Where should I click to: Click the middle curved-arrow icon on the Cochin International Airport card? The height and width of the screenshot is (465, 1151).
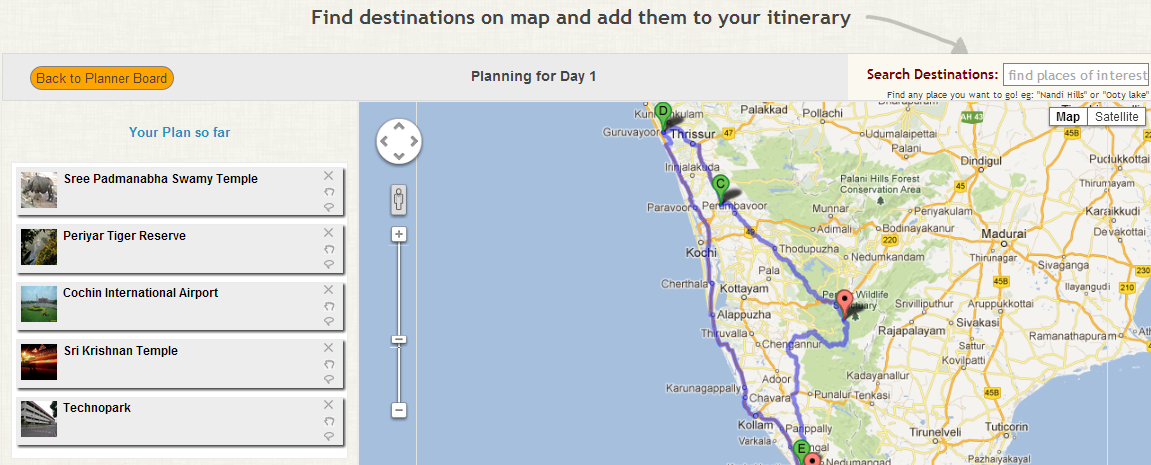329,306
